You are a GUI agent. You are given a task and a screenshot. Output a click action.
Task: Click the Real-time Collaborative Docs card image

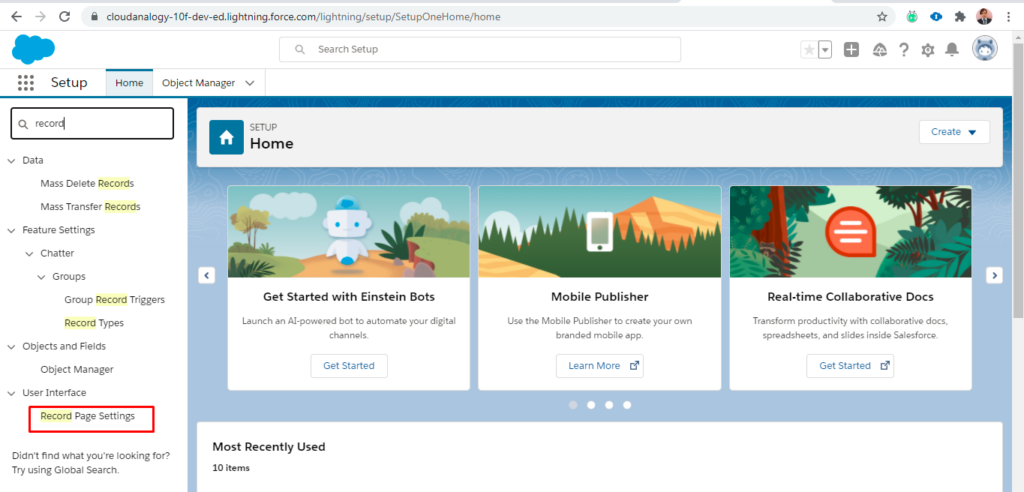pos(850,232)
